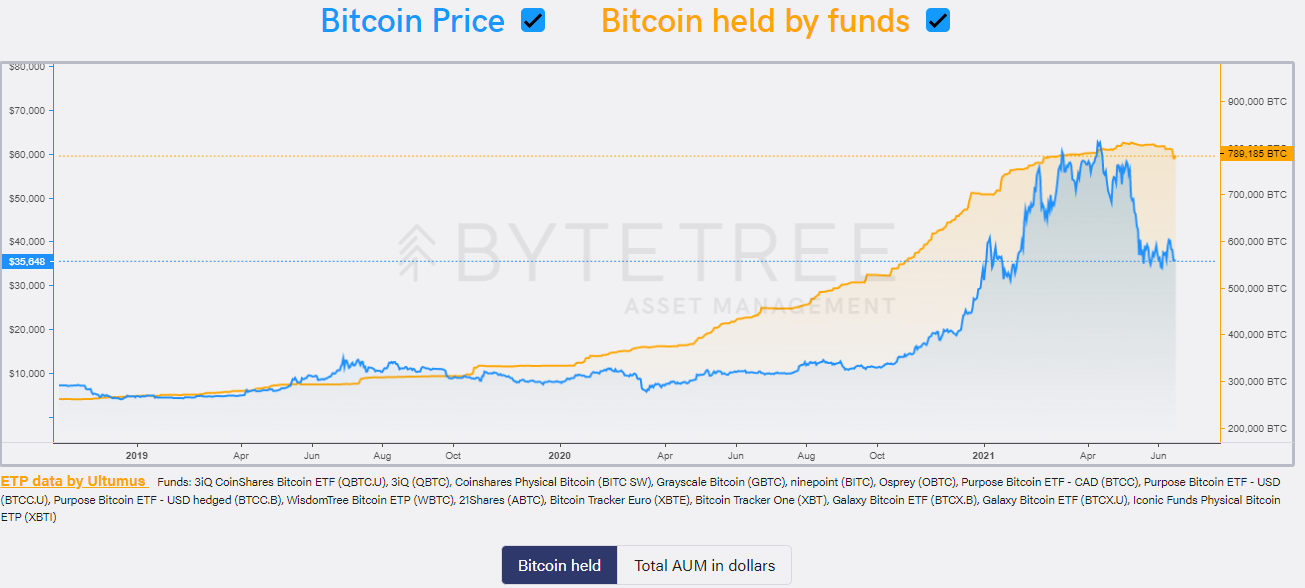Click the $10,000 left axis label
This screenshot has height=588, width=1305.
click(x=28, y=373)
